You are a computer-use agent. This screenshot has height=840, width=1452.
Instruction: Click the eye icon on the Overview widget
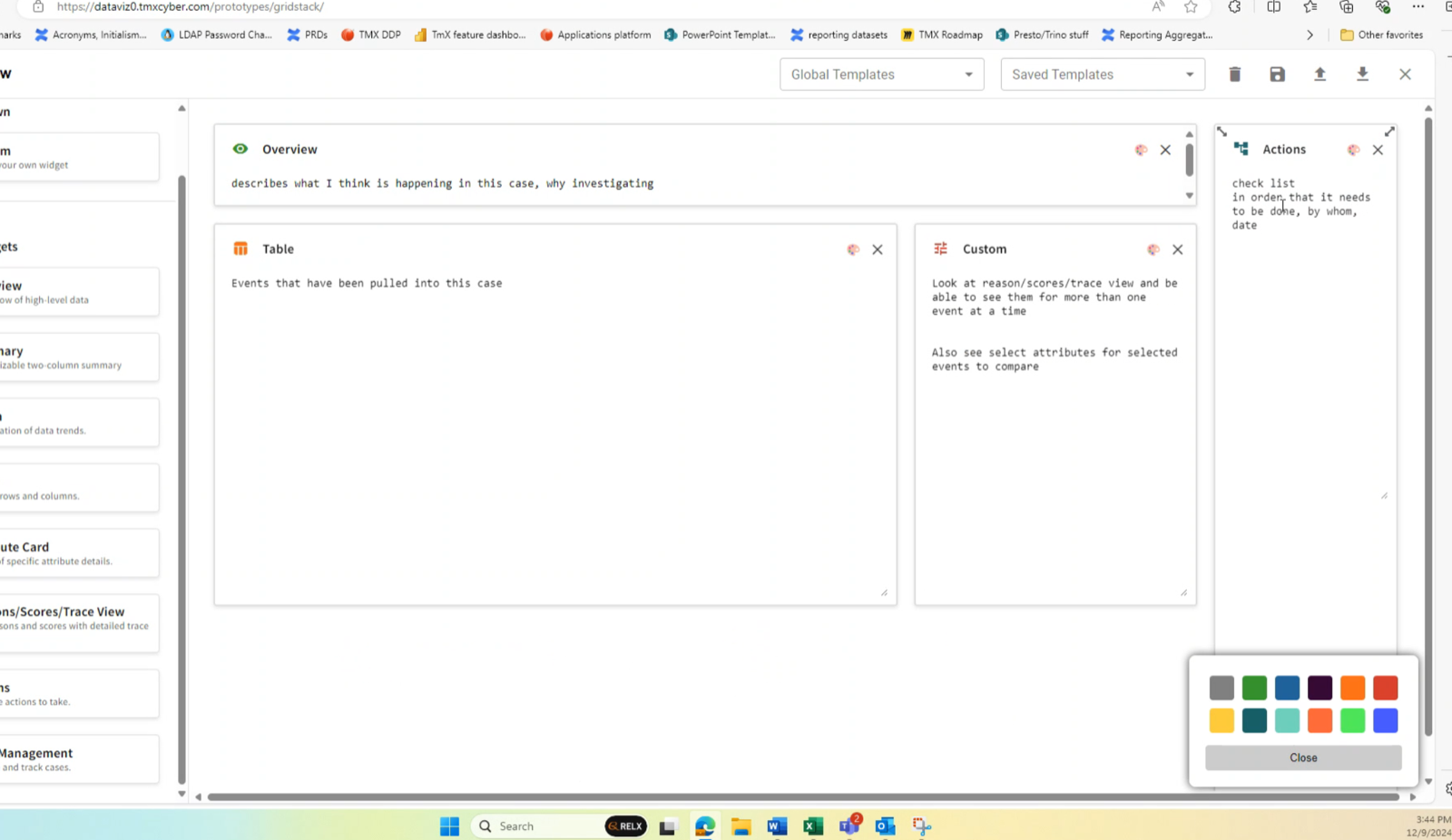point(240,149)
